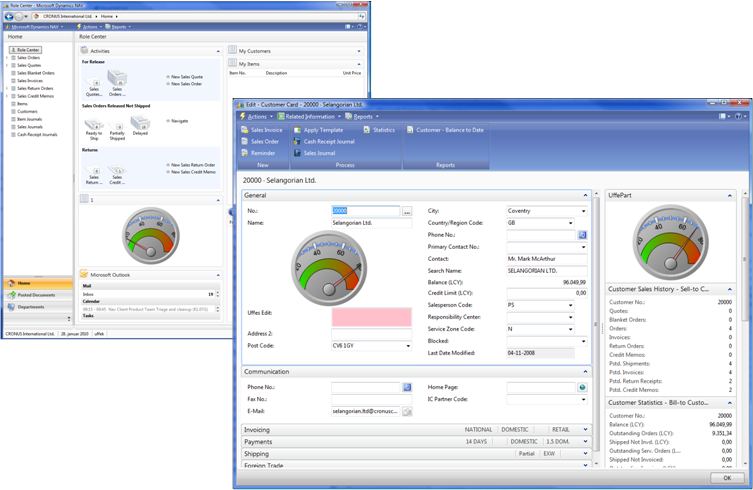Viewport: 753px width, 490px height.
Task: Open Customer - Balance to Date report
Action: click(x=409, y=130)
